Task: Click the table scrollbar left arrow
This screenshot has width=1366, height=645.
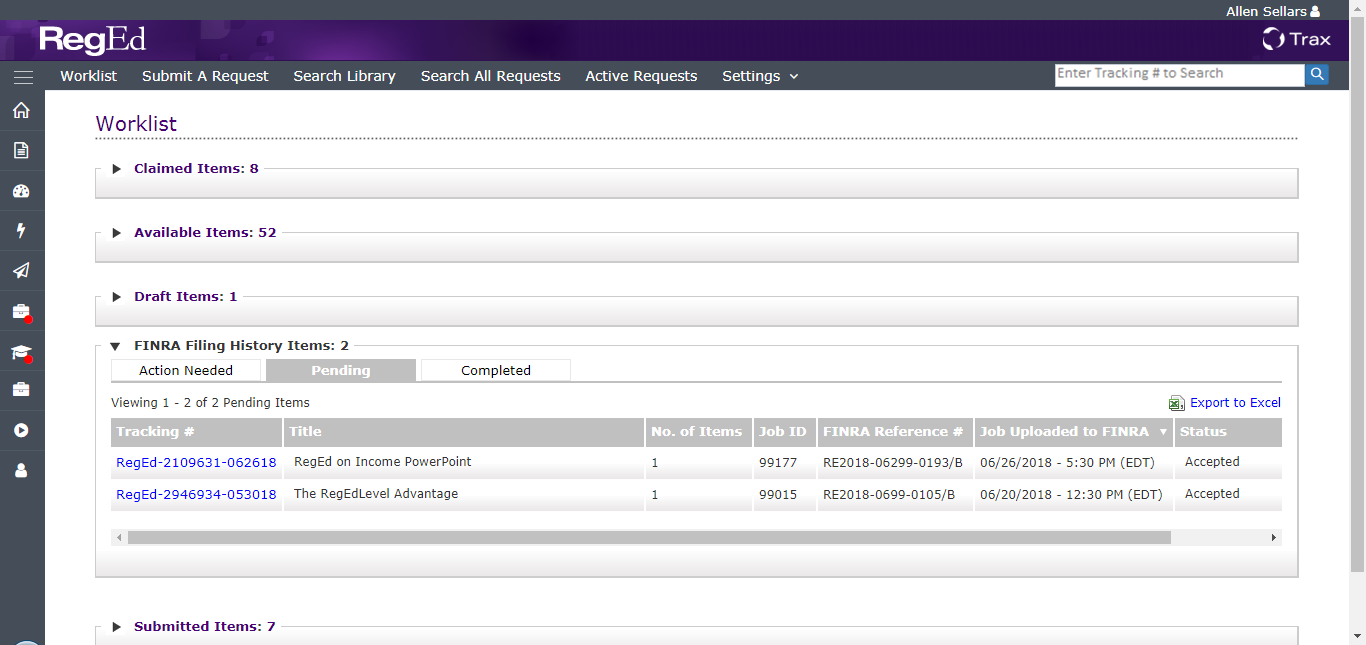Action: 119,538
